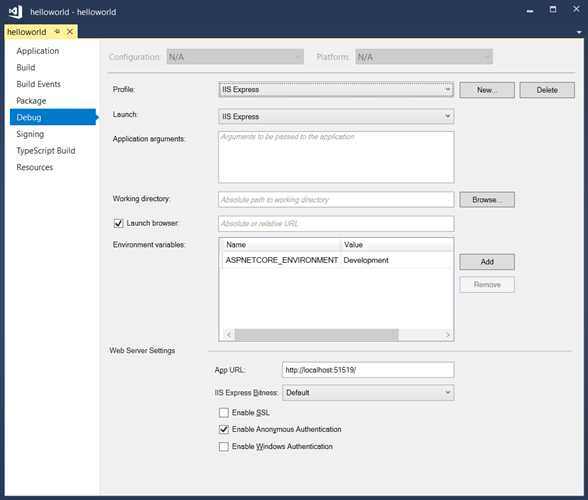
Task: Open the Application settings page
Action: 38,51
